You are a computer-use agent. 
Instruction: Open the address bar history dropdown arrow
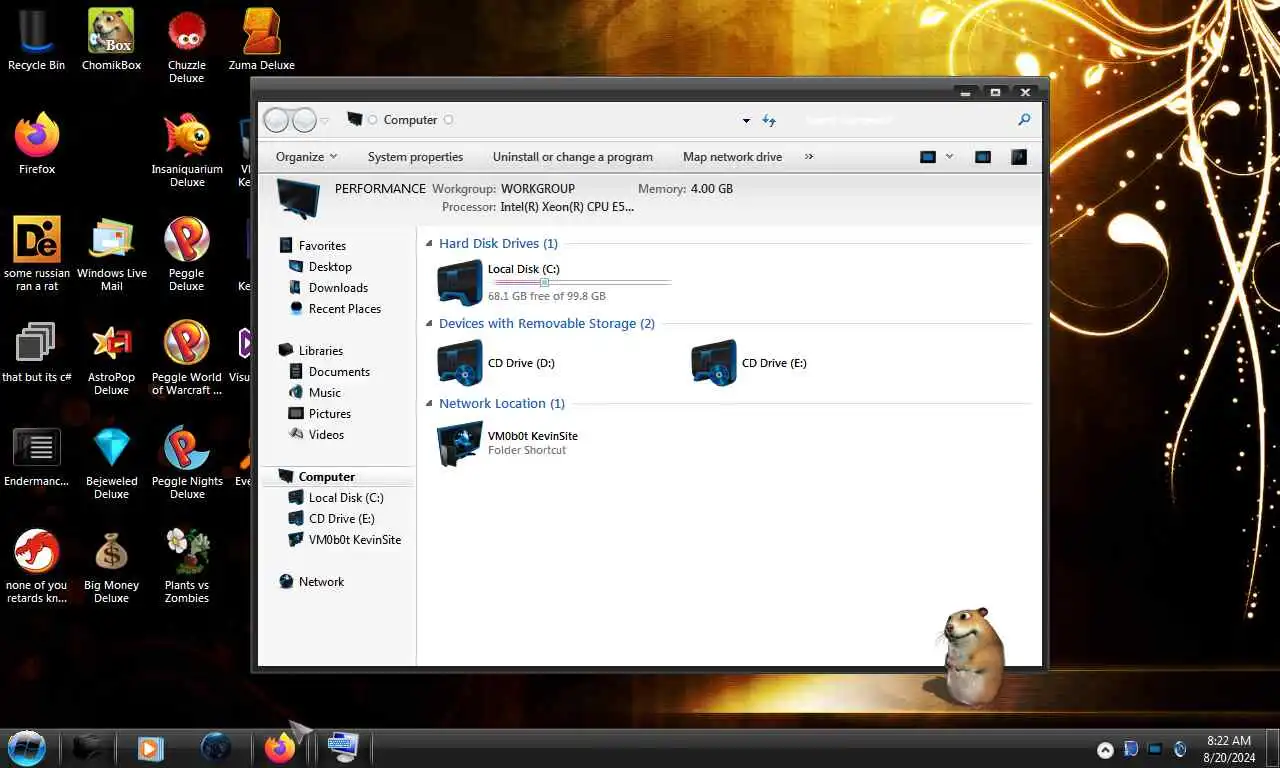[x=746, y=120]
